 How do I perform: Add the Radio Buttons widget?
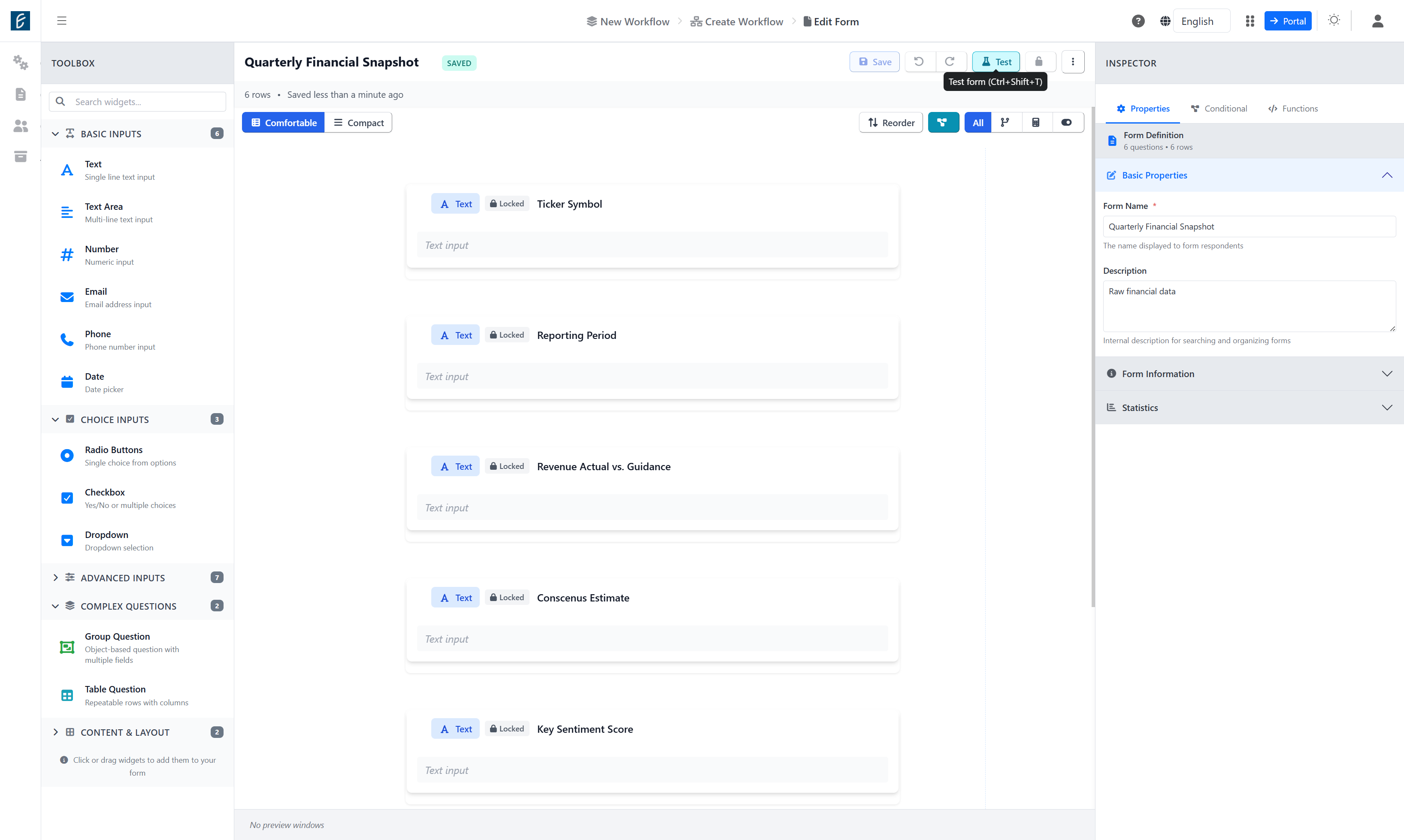(137, 456)
